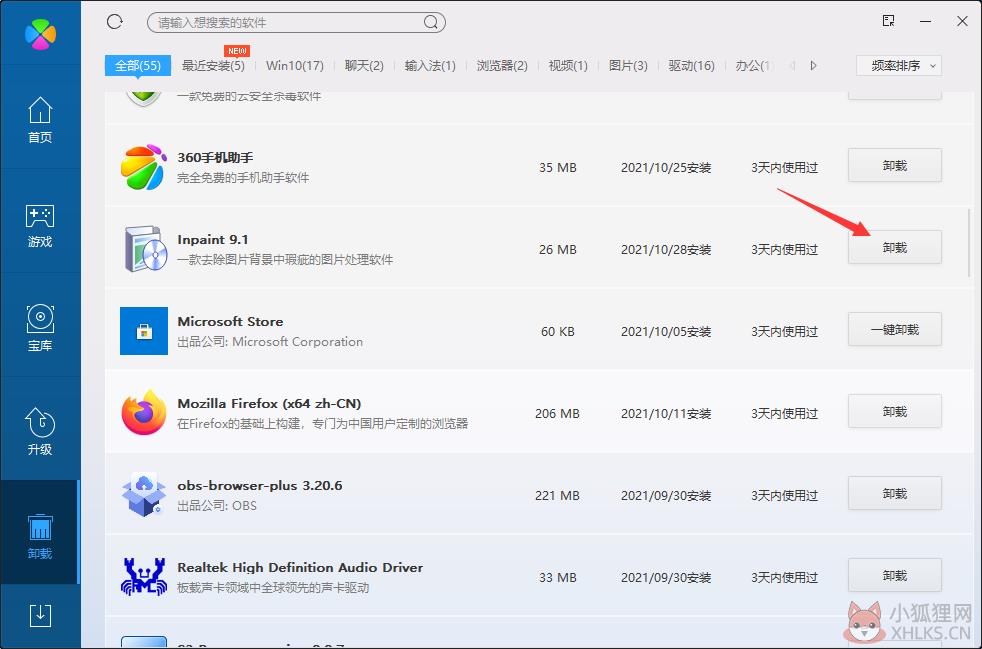Select the 全部(55) tab
Screen dimensions: 982x649
(138, 65)
